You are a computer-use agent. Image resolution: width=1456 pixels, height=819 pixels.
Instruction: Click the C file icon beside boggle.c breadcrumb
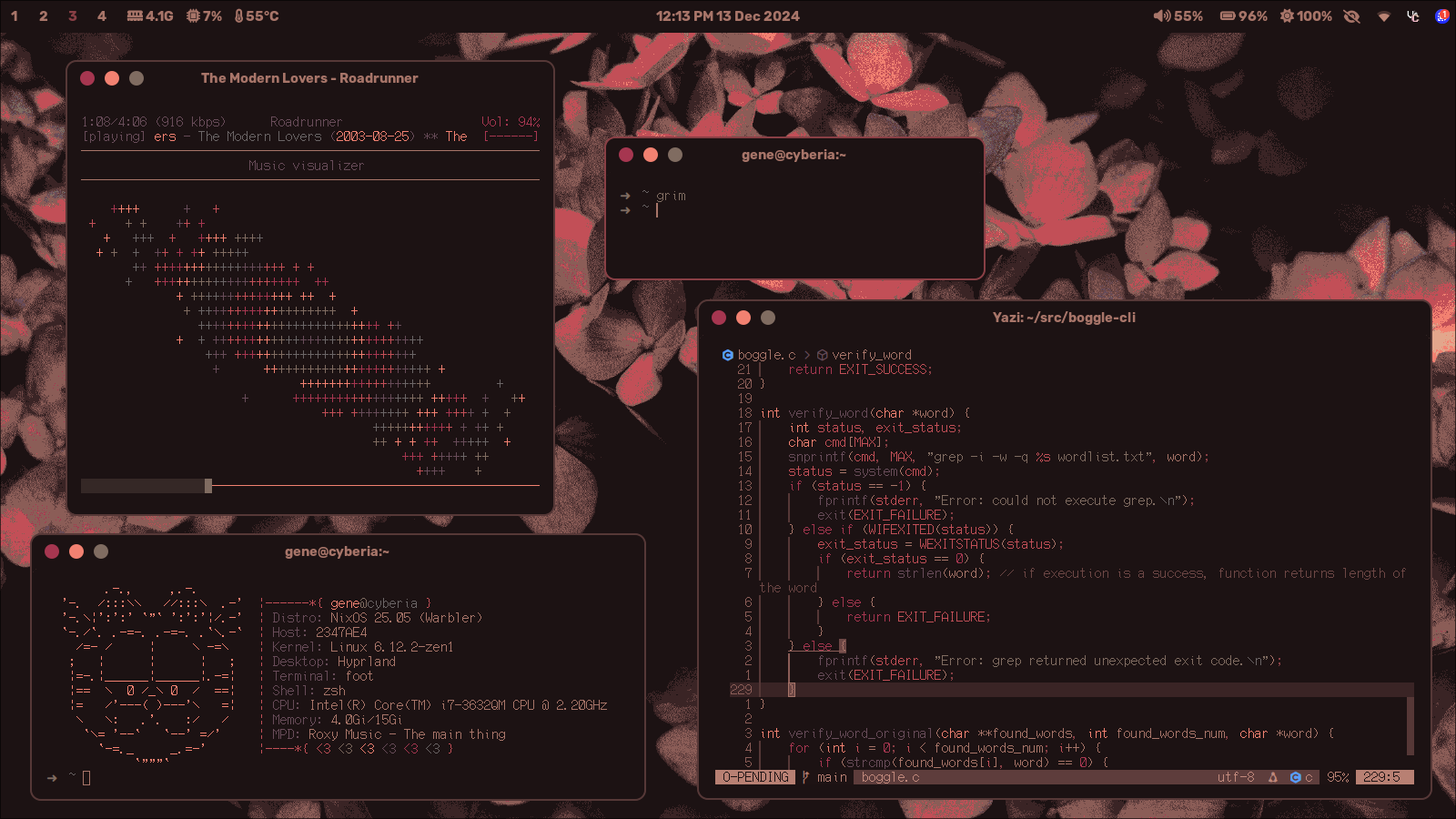(728, 355)
